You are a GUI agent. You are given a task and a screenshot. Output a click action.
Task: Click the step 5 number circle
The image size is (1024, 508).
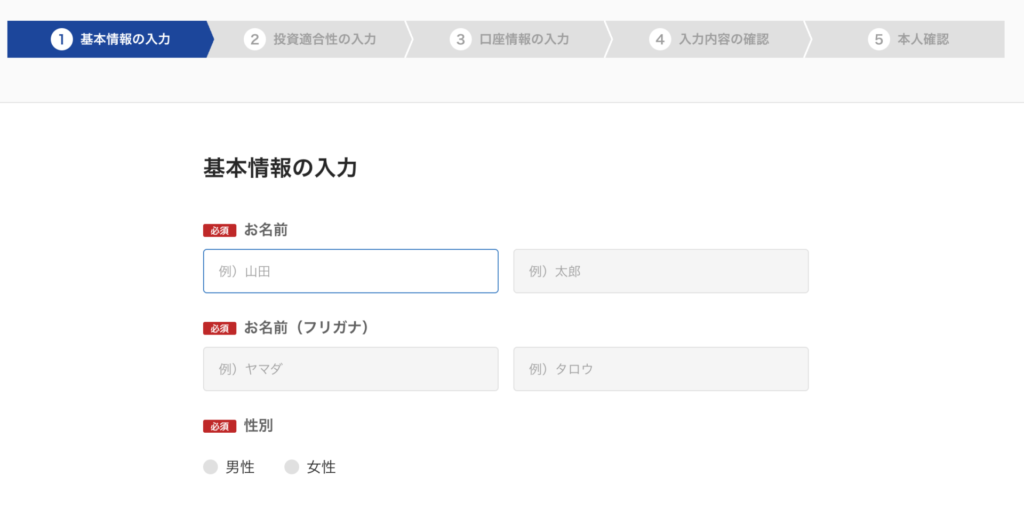(879, 40)
